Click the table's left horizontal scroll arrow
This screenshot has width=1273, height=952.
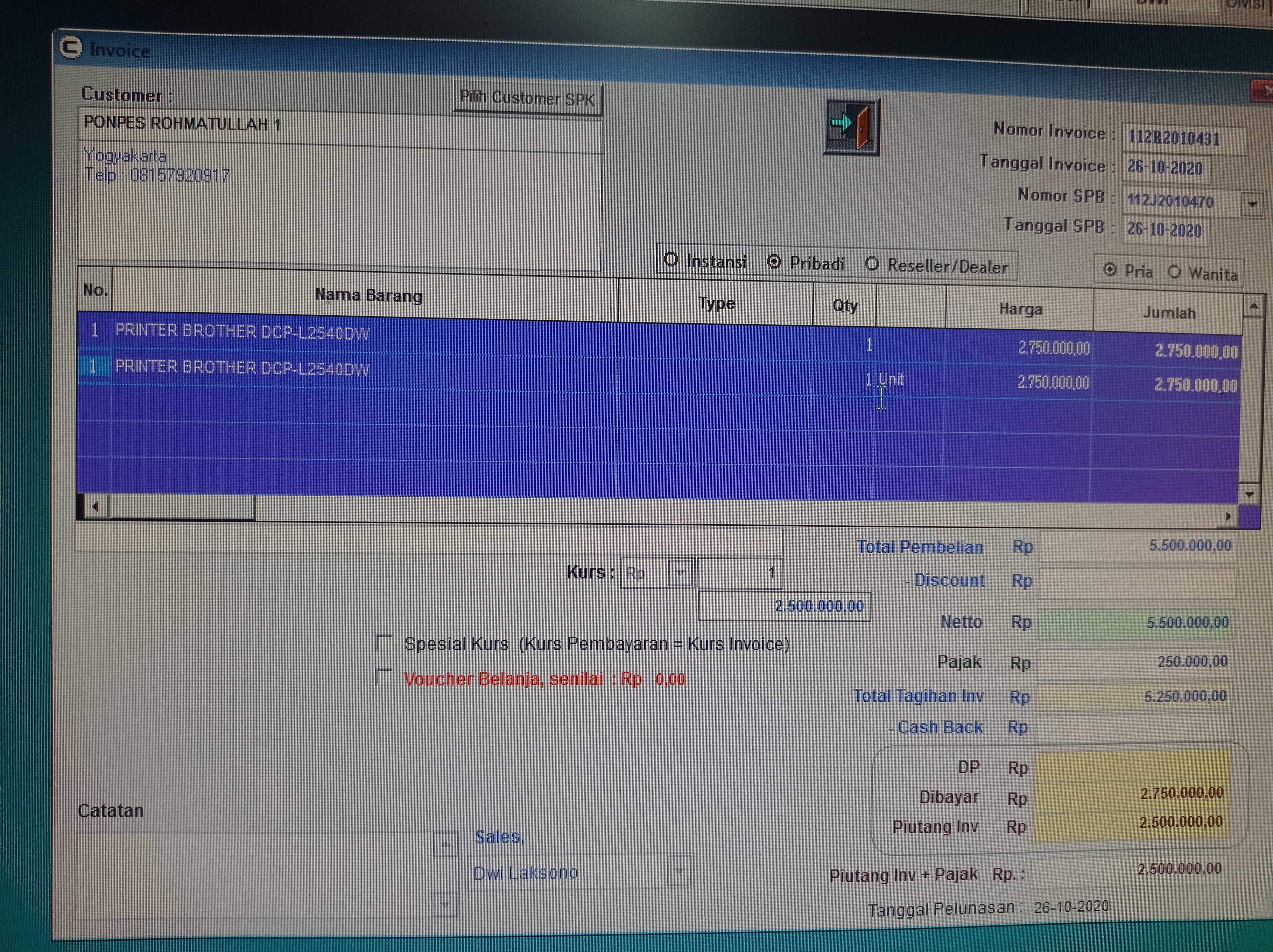[x=95, y=507]
